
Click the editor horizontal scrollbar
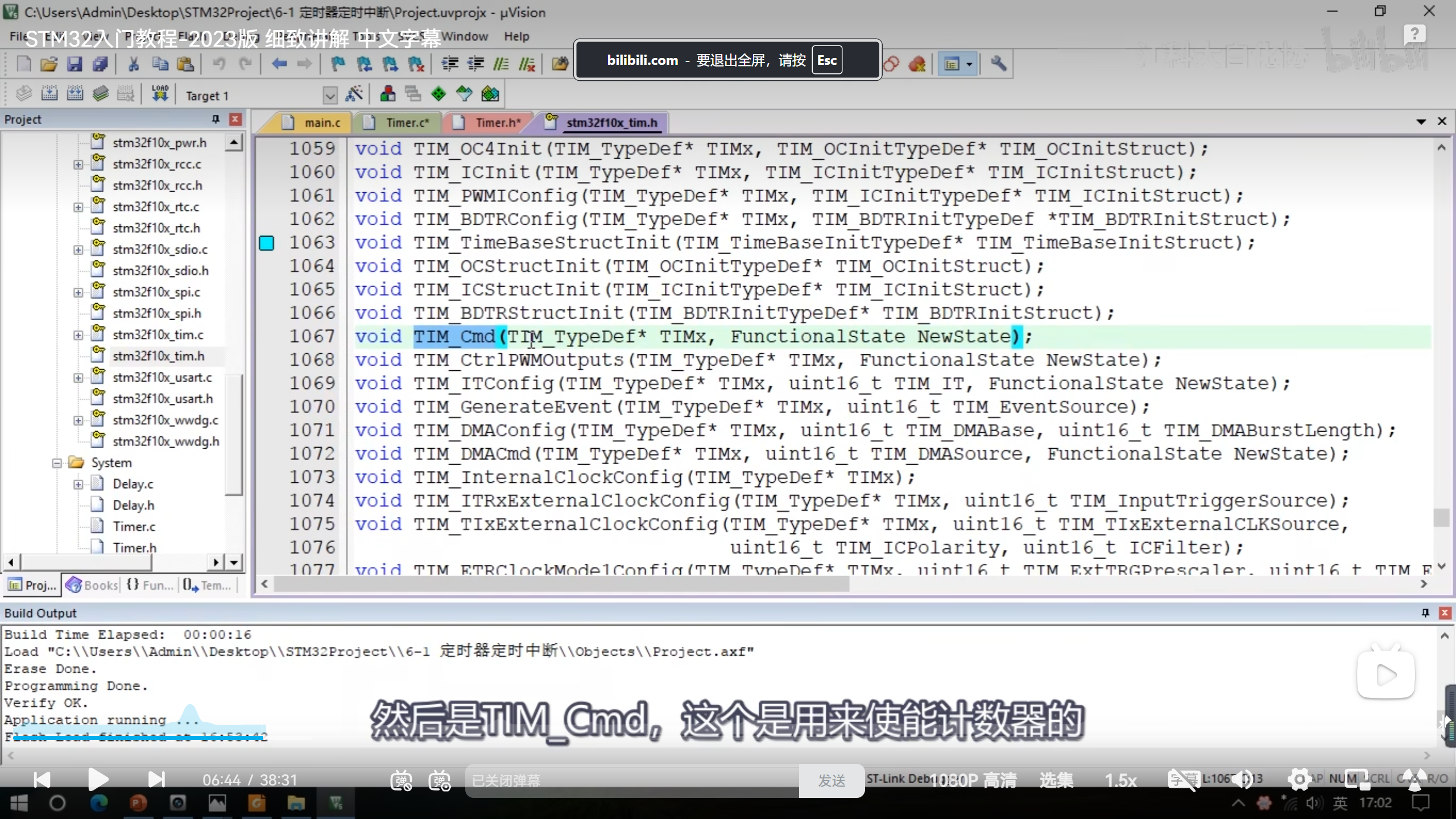coord(561,584)
